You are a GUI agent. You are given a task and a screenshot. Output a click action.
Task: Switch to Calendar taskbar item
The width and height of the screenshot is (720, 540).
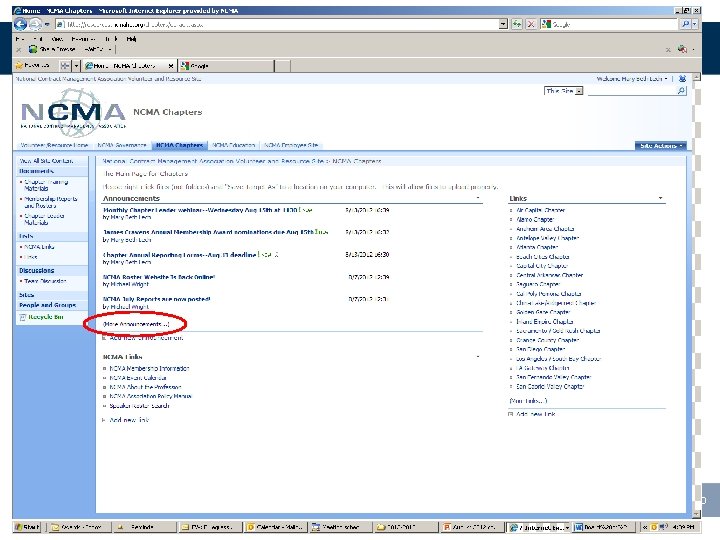point(275,527)
